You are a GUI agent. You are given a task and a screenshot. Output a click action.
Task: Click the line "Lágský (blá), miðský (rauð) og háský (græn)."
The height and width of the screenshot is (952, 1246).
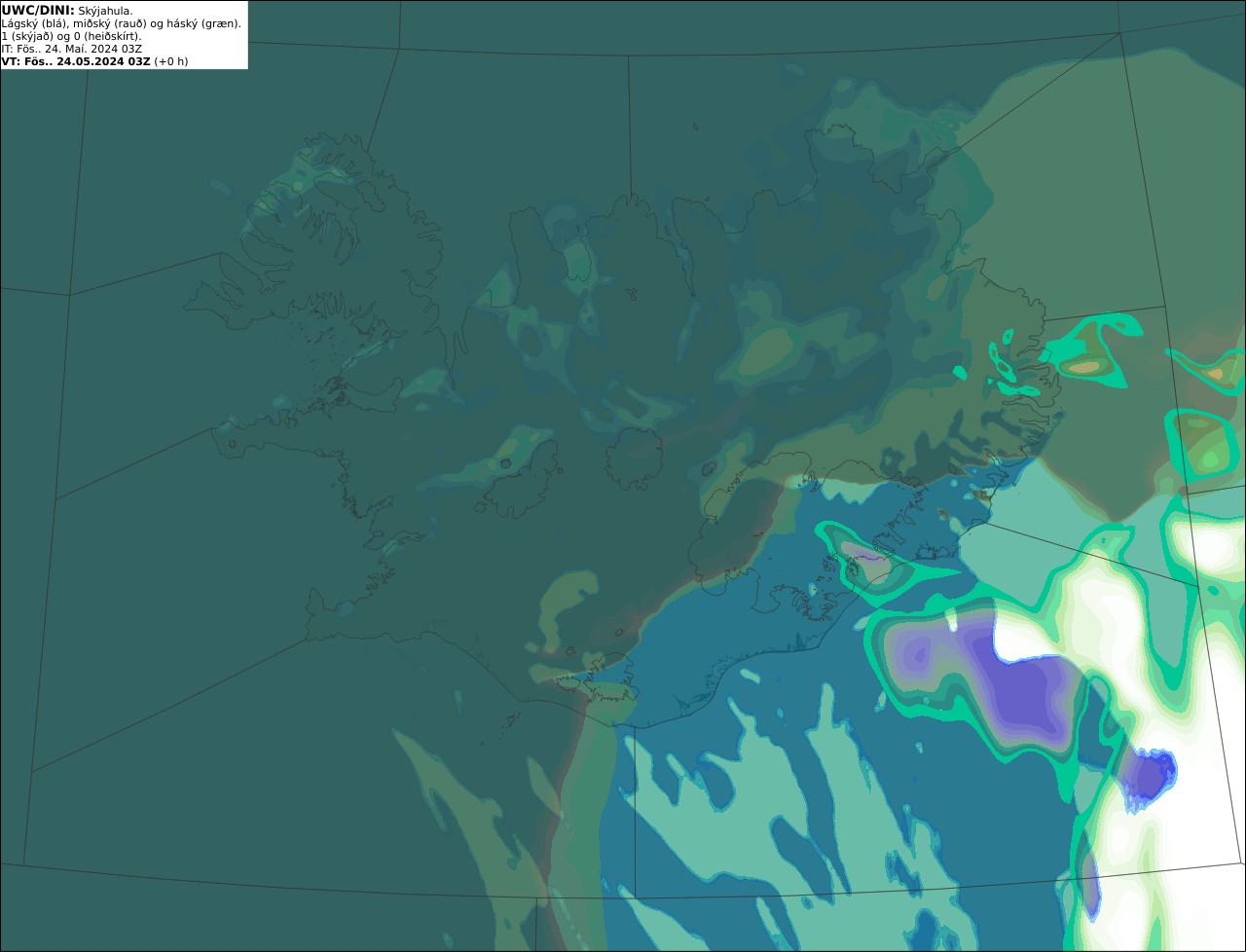coord(122,23)
